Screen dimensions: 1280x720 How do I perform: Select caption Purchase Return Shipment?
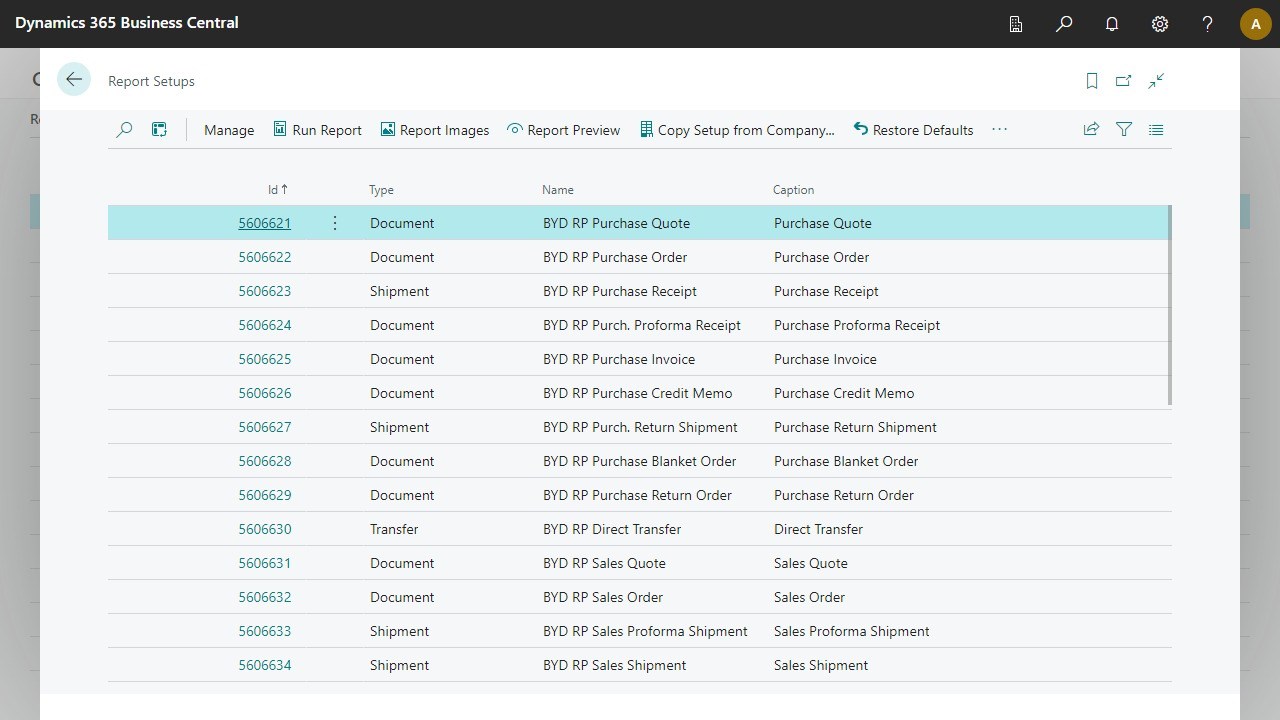coord(855,427)
